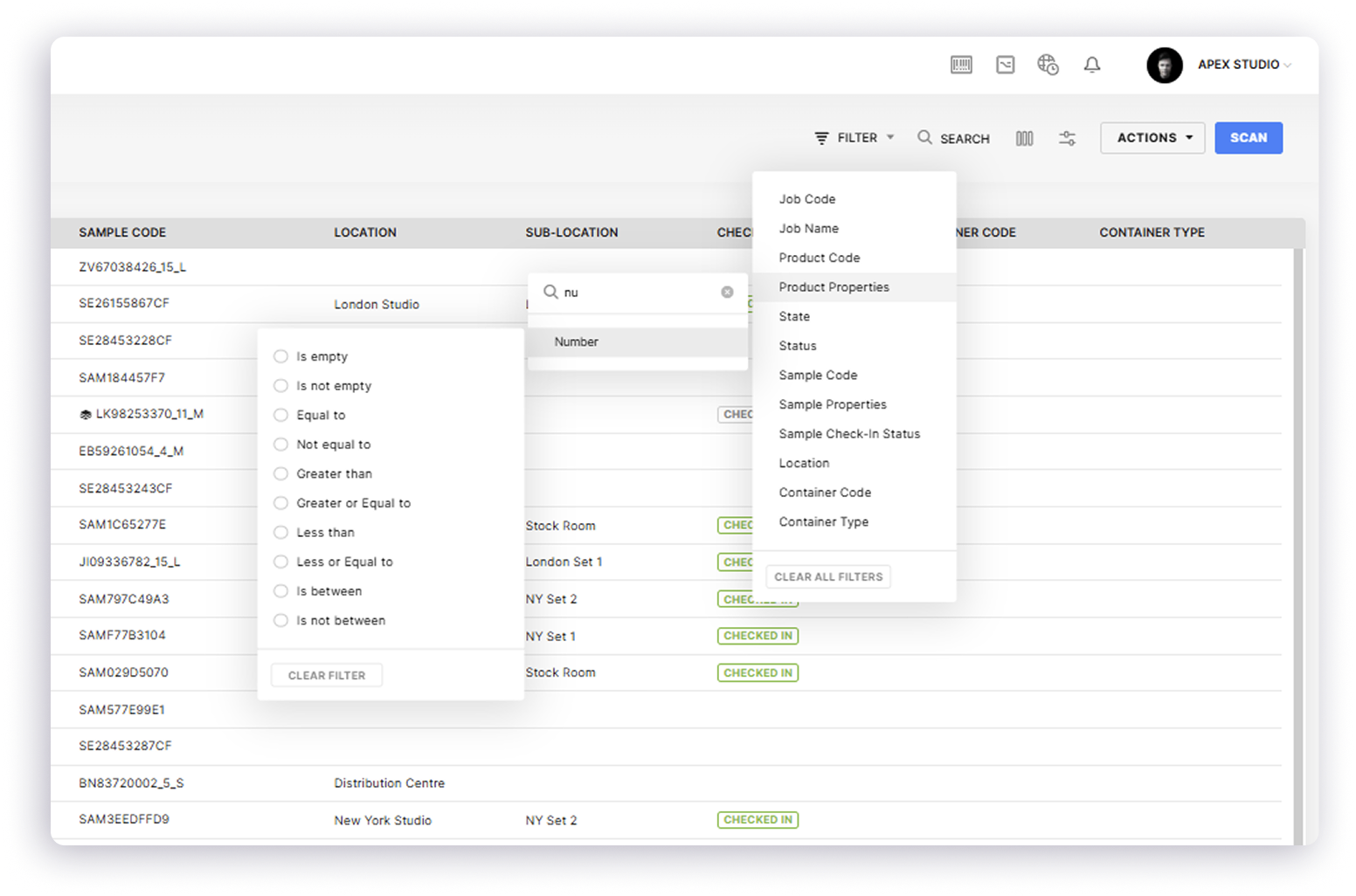Click the CLEAR FILTER button
Screen dimensions: 1356x896
pyautogui.click(x=327, y=675)
